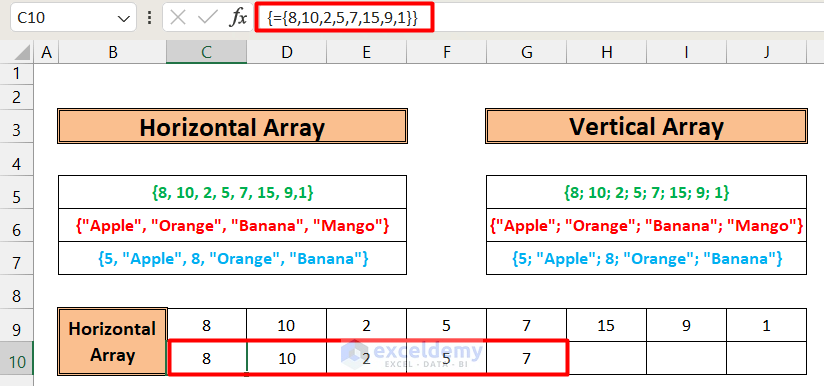
Task: Select empty cell I10
Action: point(686,358)
